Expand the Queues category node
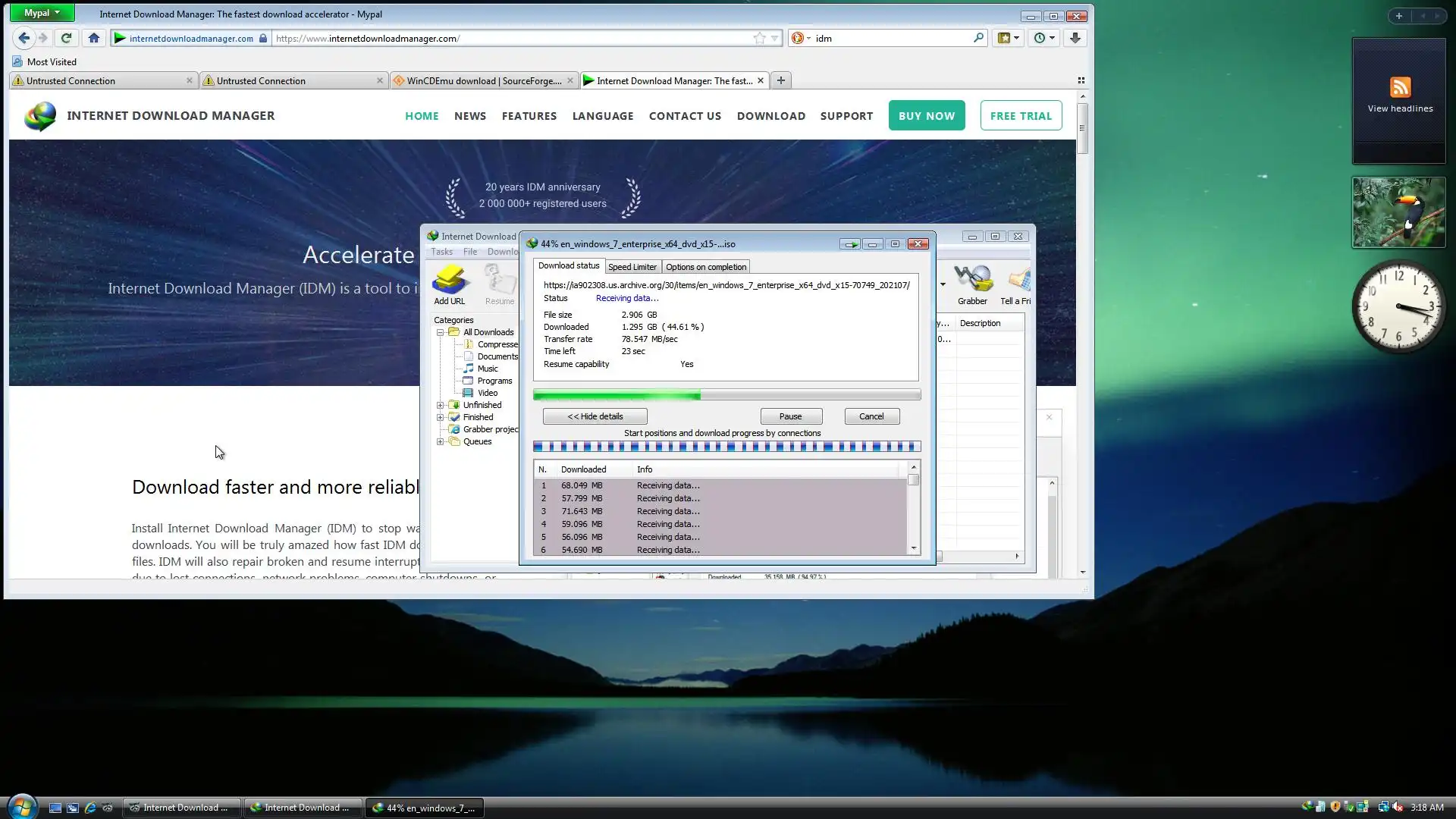 pos(440,441)
